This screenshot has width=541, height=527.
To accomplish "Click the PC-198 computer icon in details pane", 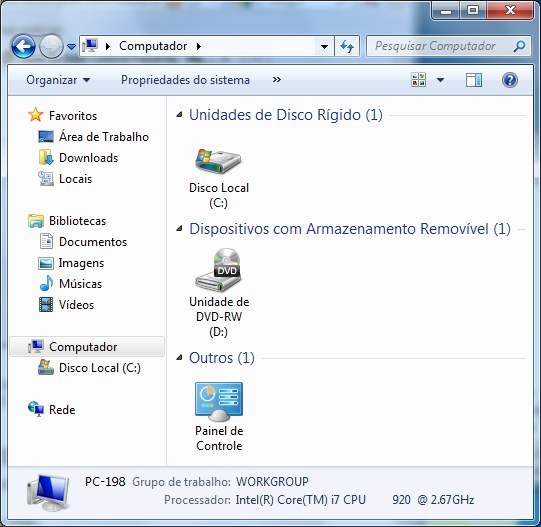I will pyautogui.click(x=48, y=493).
